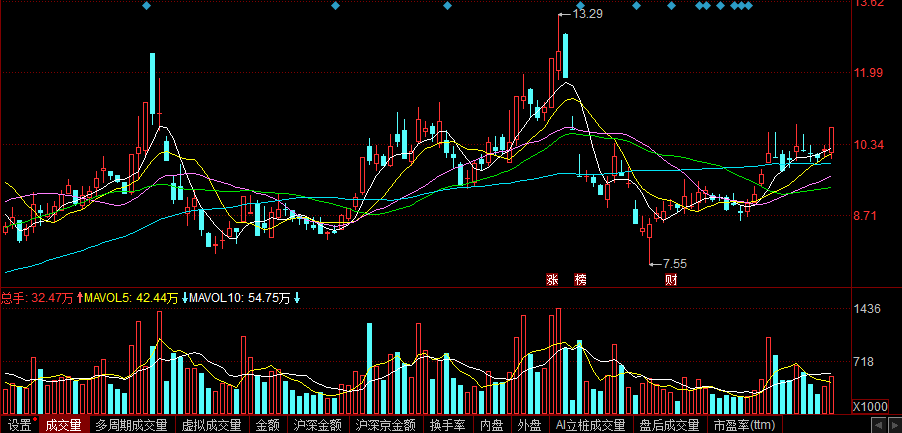902x433 pixels.
Task: Click the MAVOL5: 42.44万 readout
Action: point(131,298)
